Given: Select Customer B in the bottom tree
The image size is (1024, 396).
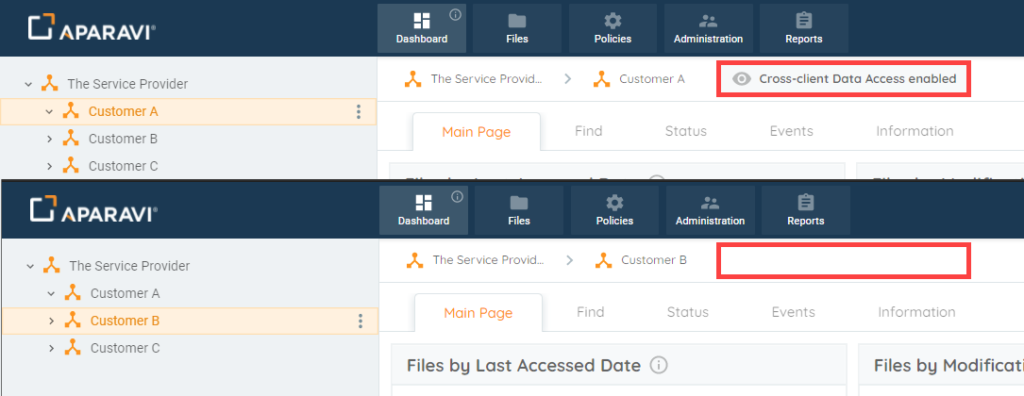Looking at the screenshot, I should click(x=125, y=322).
